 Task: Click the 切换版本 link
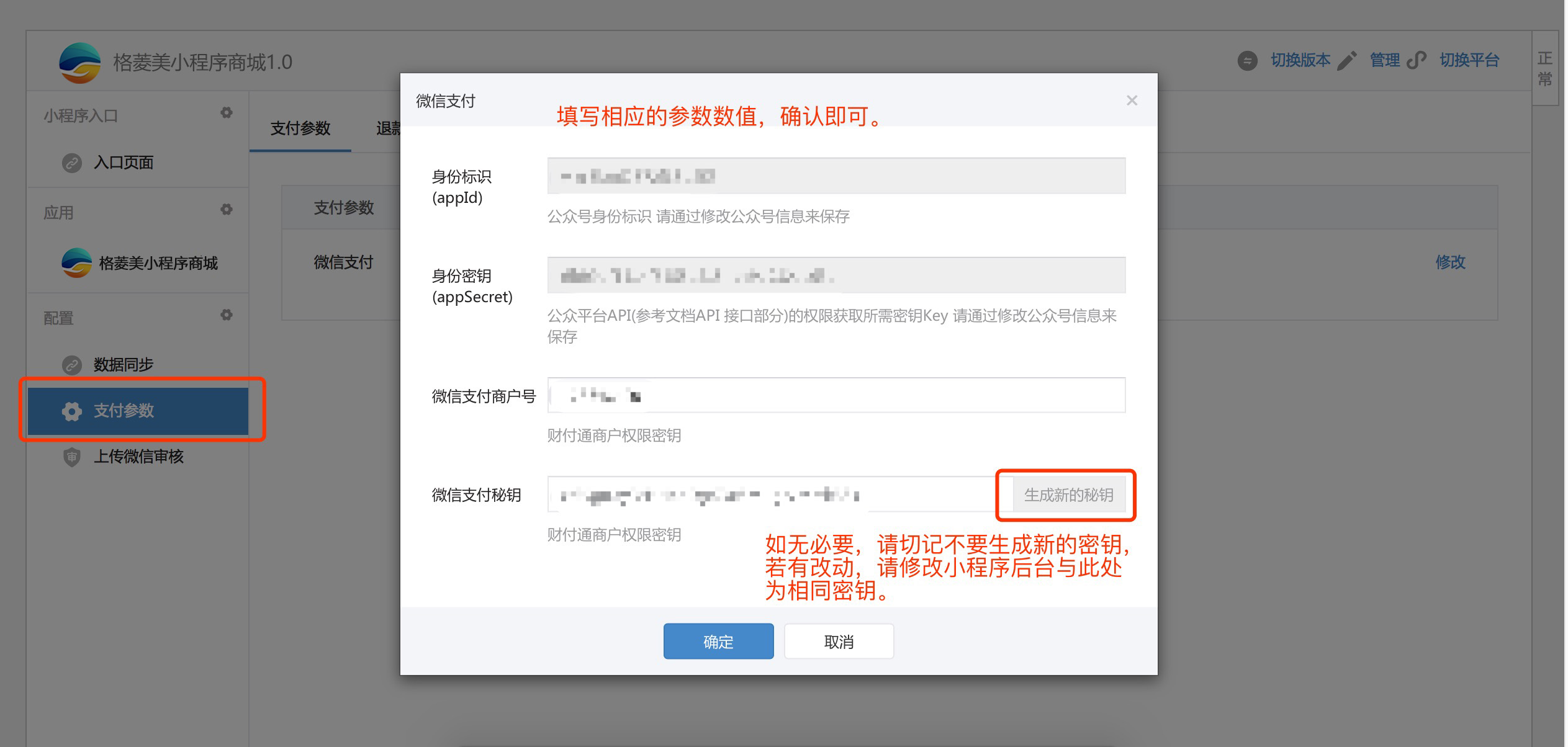pos(1300,60)
